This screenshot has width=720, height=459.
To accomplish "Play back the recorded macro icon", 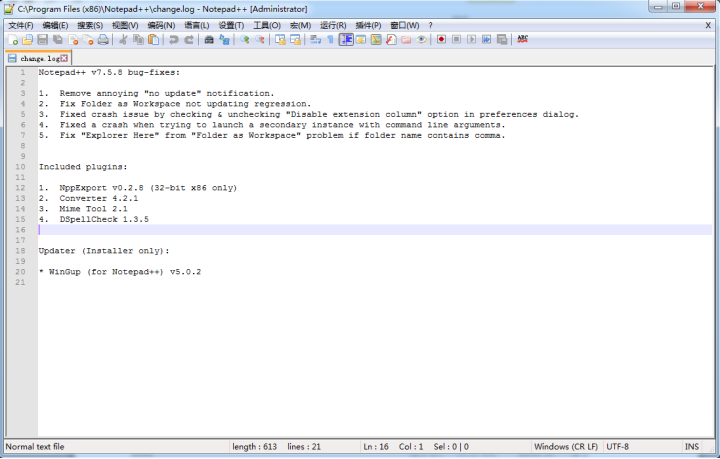I will coord(472,40).
